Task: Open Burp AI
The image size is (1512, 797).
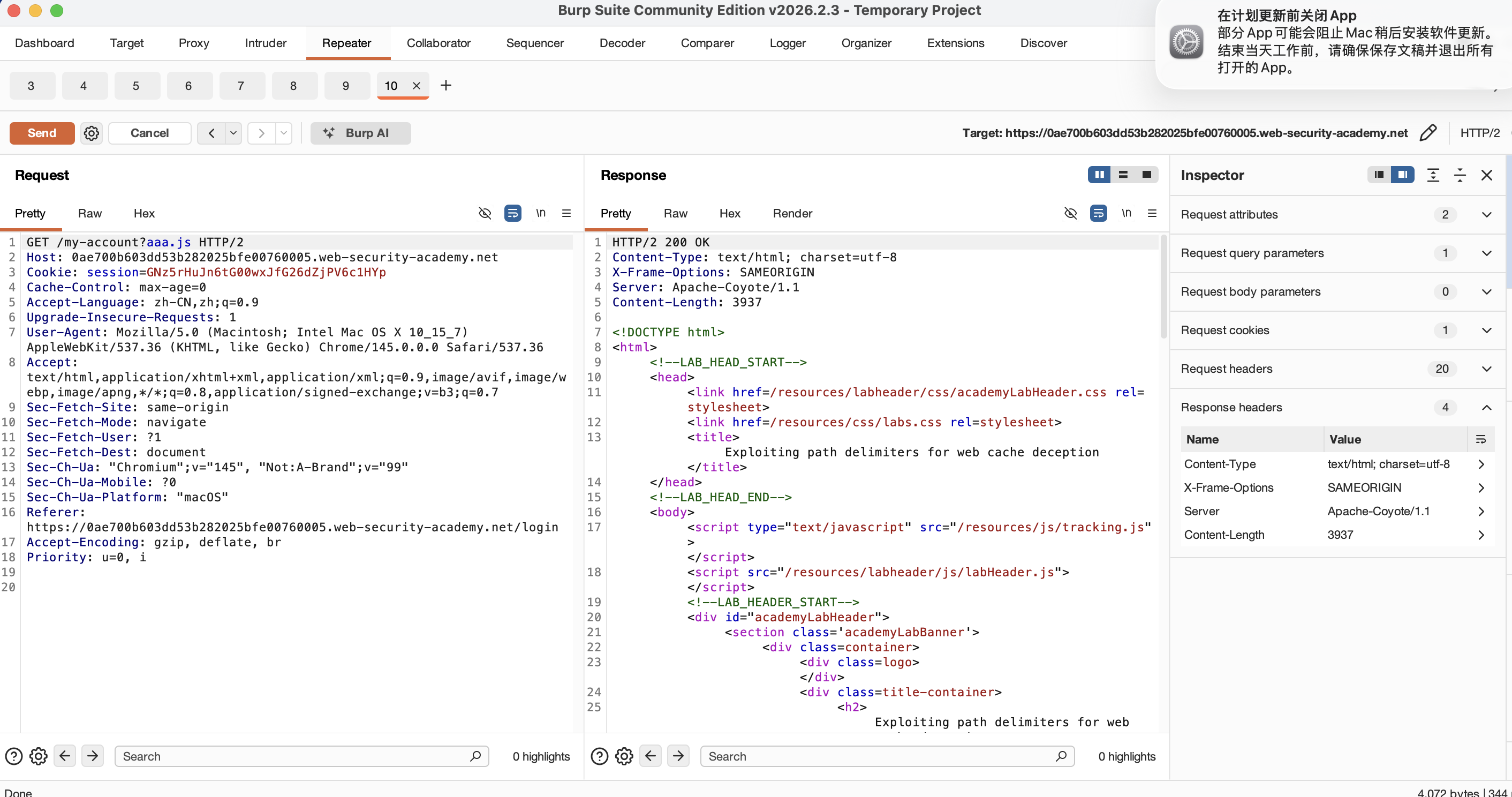Action: [360, 133]
